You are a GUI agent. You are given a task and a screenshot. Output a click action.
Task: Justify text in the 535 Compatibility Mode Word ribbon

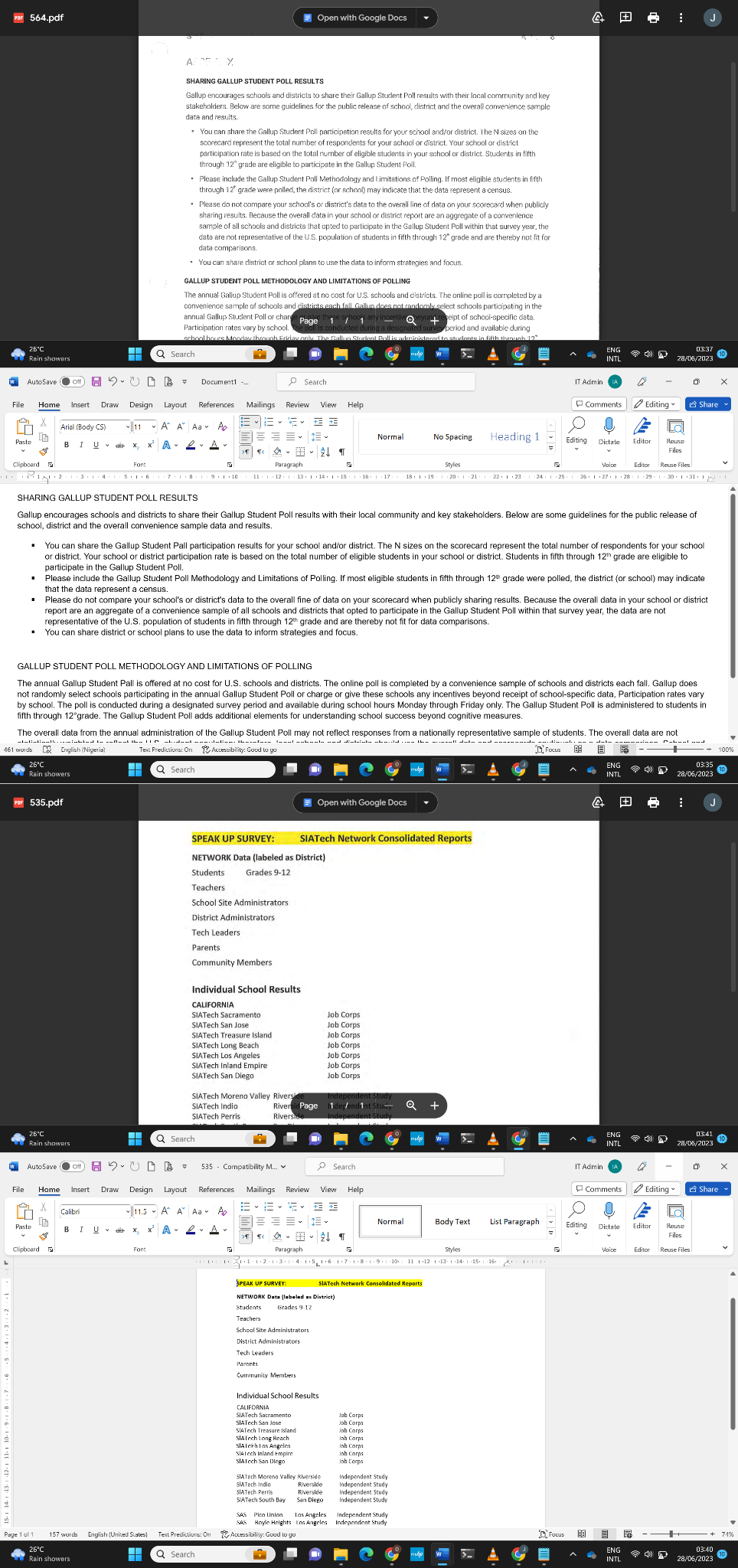click(289, 1221)
